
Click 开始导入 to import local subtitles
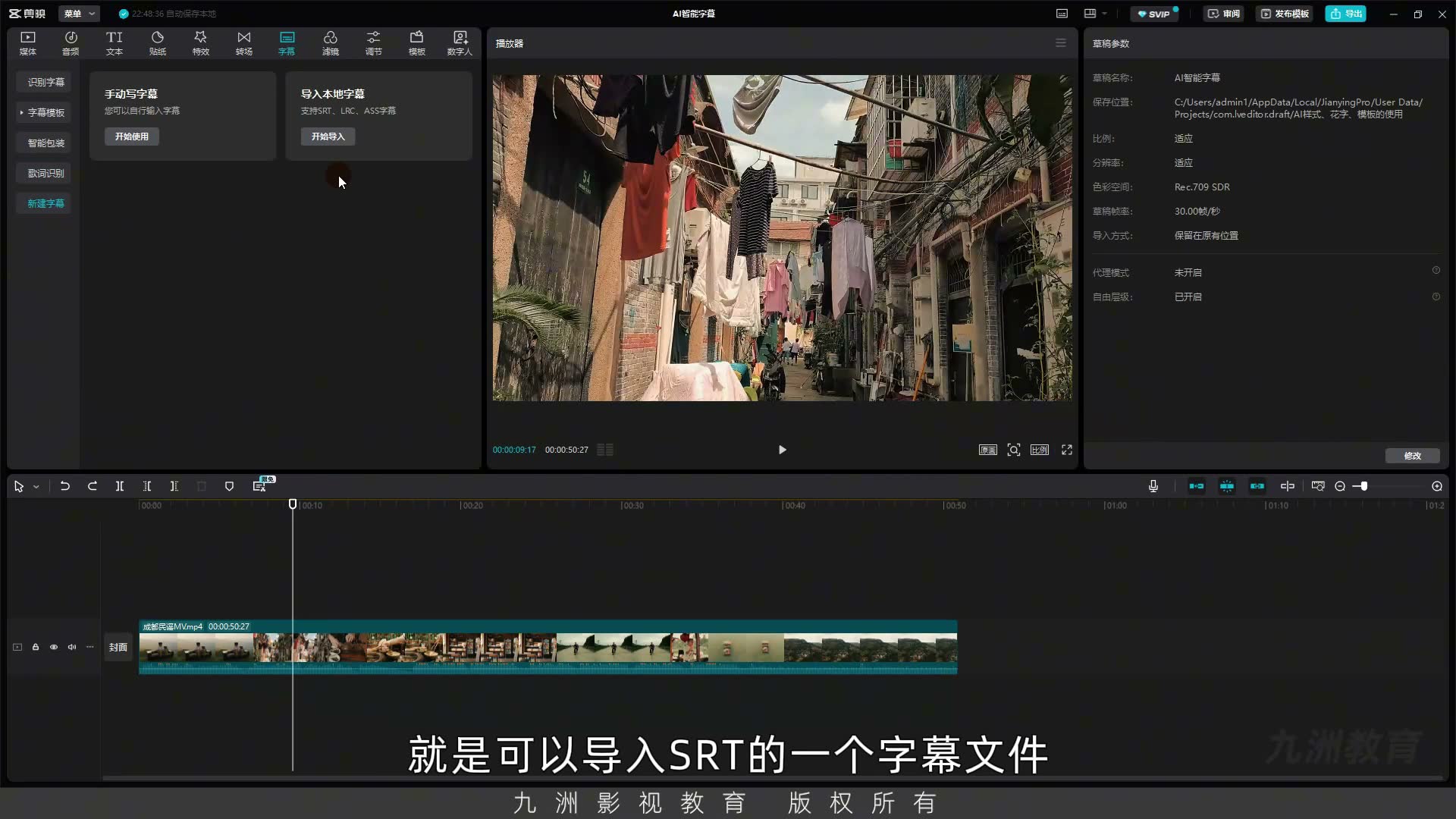(x=328, y=136)
